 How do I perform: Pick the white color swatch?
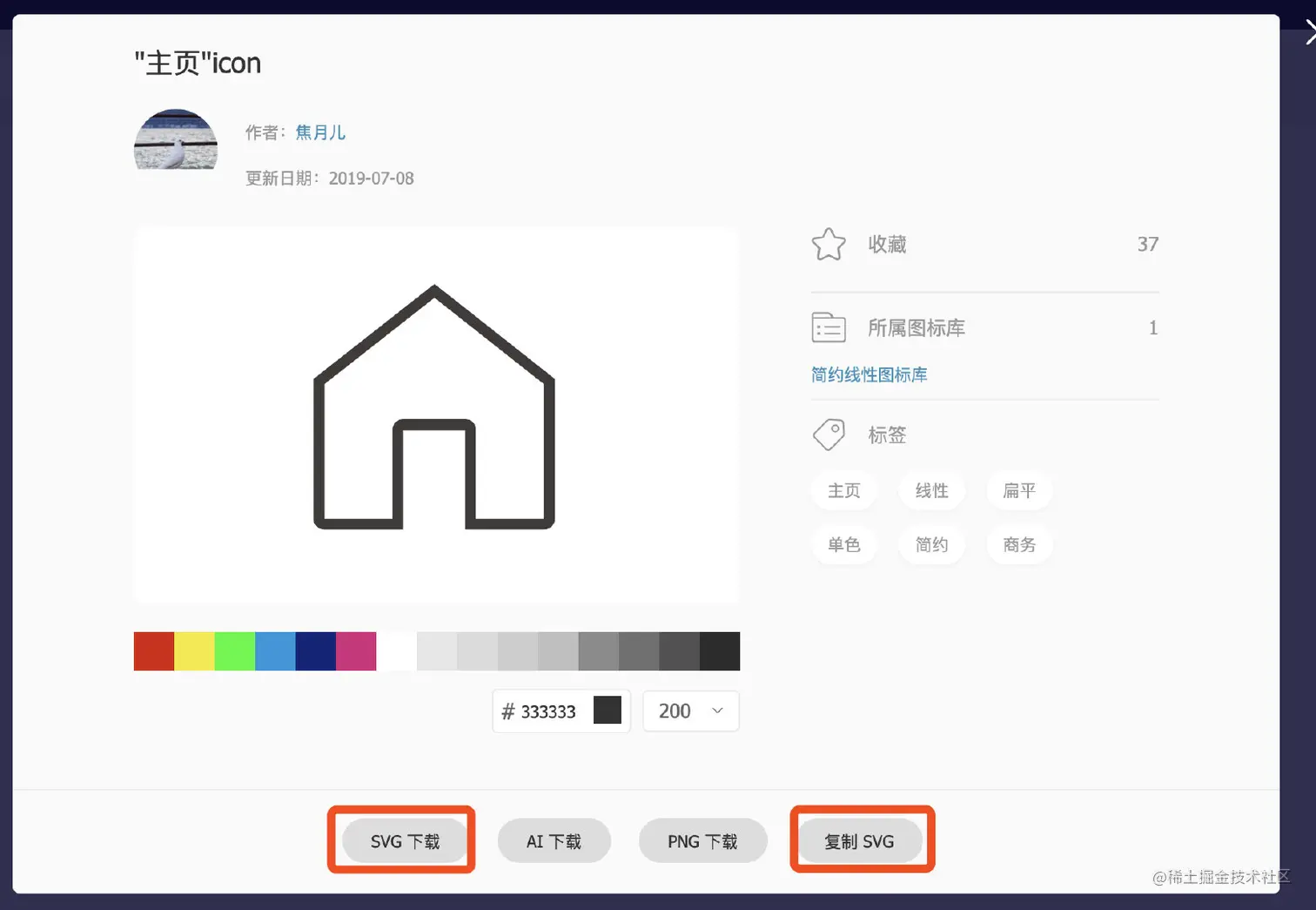point(397,651)
